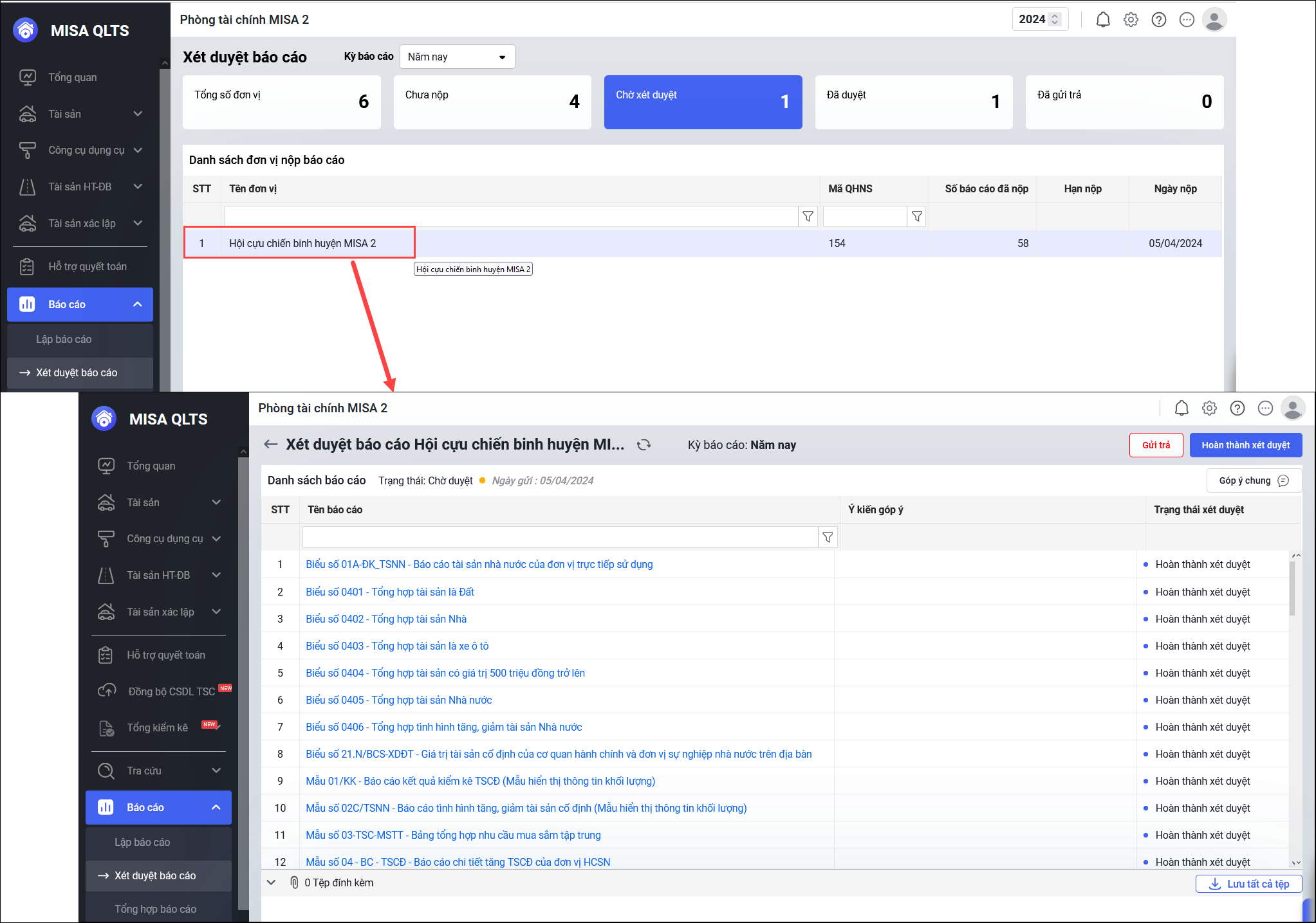Click the help question mark icon
Screen dimensions: 1316x923
click(x=1158, y=20)
